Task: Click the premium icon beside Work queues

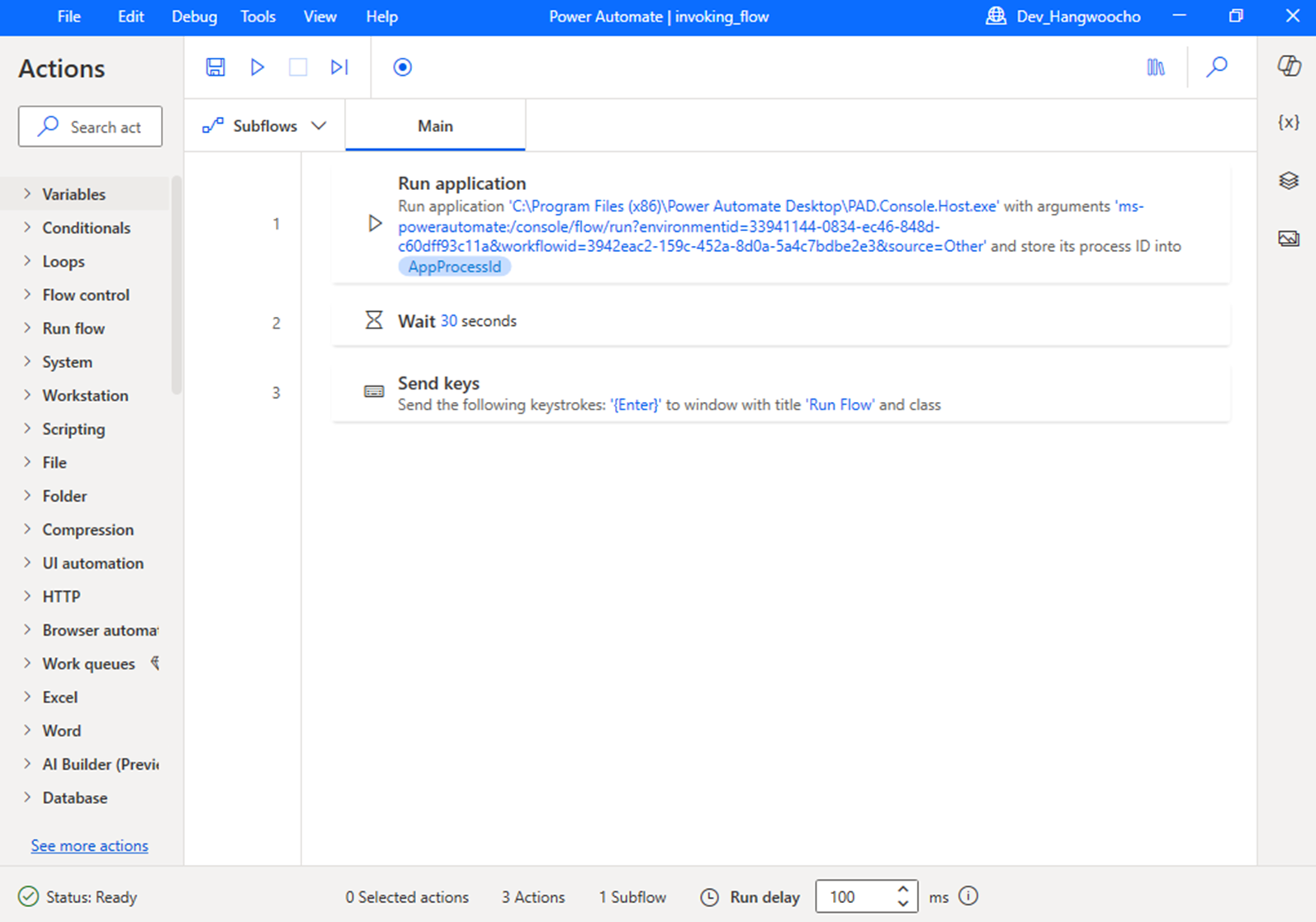Action: pos(155,663)
